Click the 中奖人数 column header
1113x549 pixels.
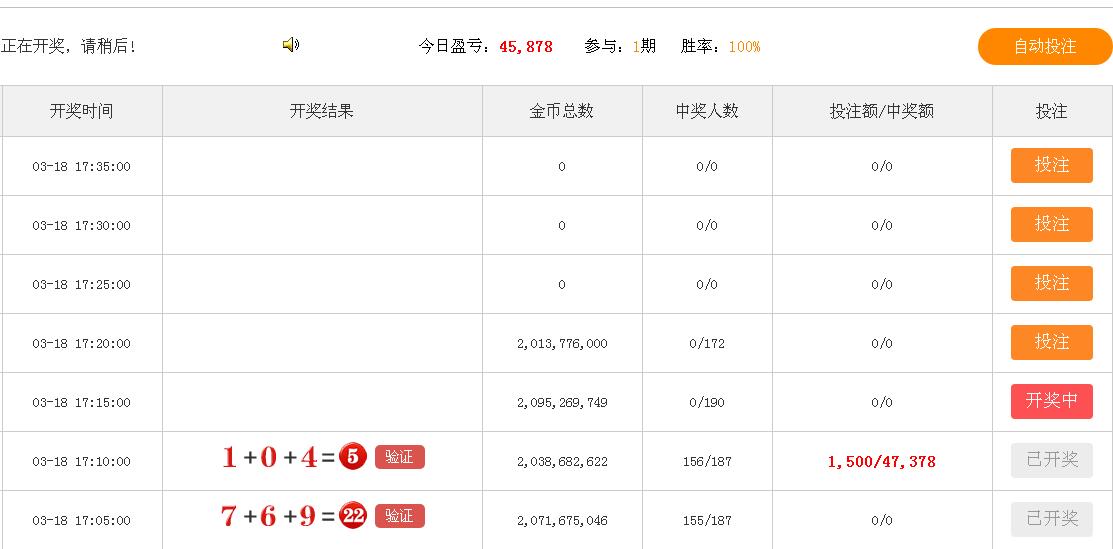(x=707, y=111)
